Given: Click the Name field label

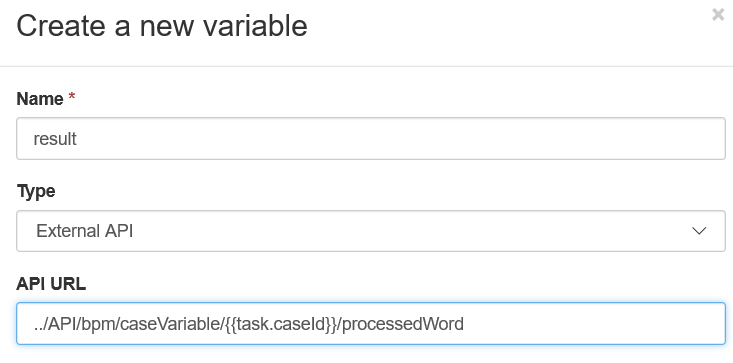Looking at the screenshot, I should (40, 99).
